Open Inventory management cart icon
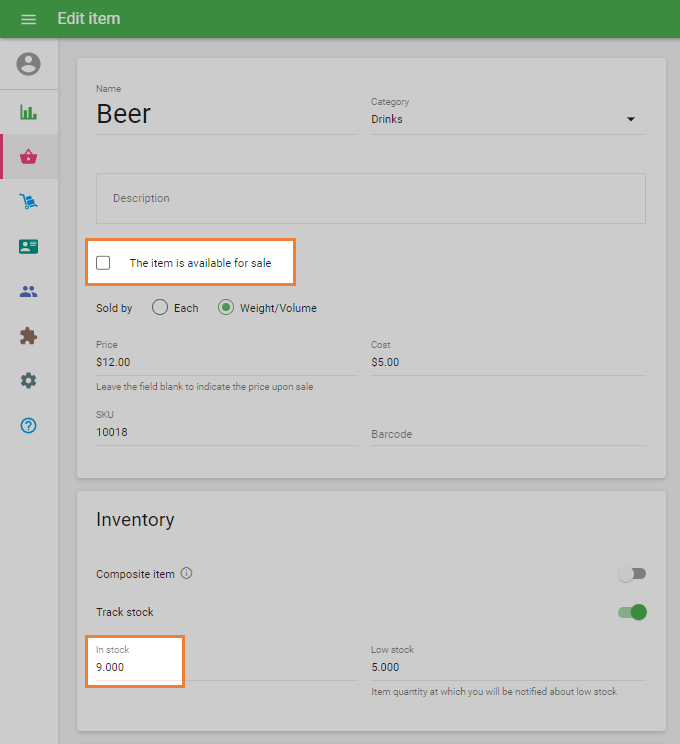The image size is (680, 744). (x=29, y=201)
